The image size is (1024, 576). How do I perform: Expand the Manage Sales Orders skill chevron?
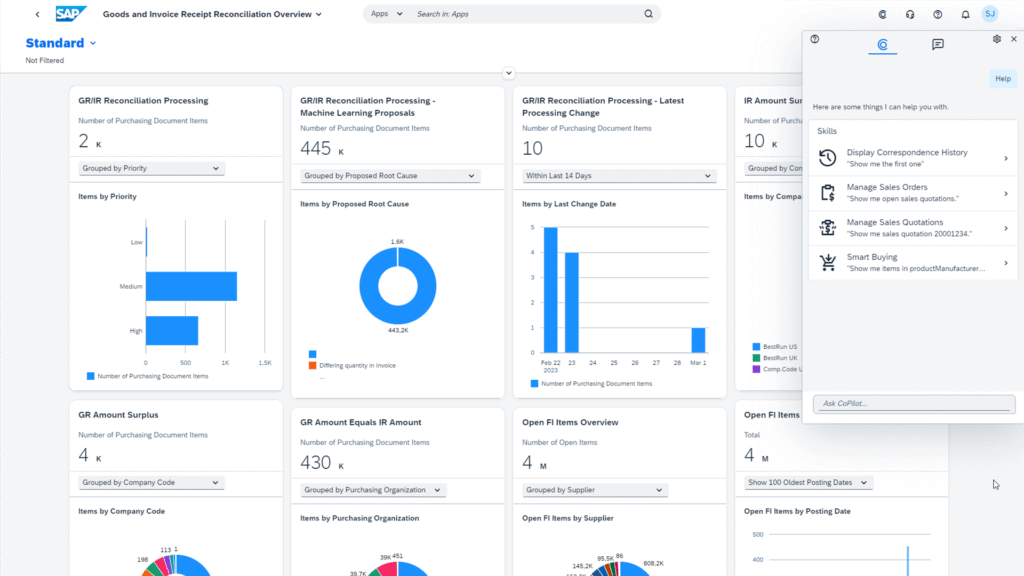coord(1006,193)
